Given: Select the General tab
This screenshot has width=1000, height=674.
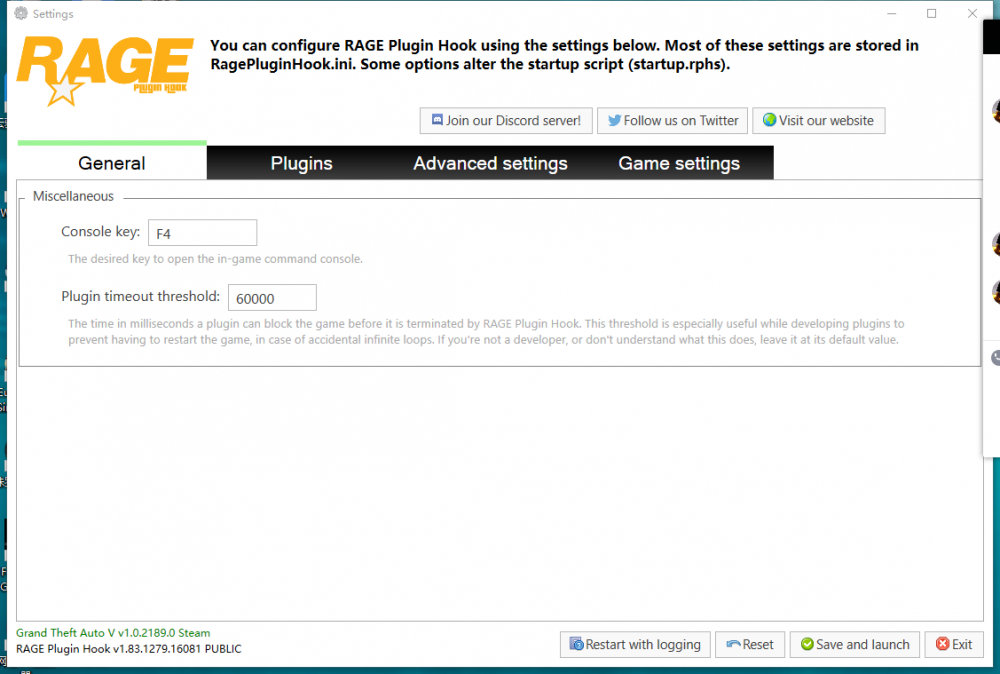Looking at the screenshot, I should [112, 164].
